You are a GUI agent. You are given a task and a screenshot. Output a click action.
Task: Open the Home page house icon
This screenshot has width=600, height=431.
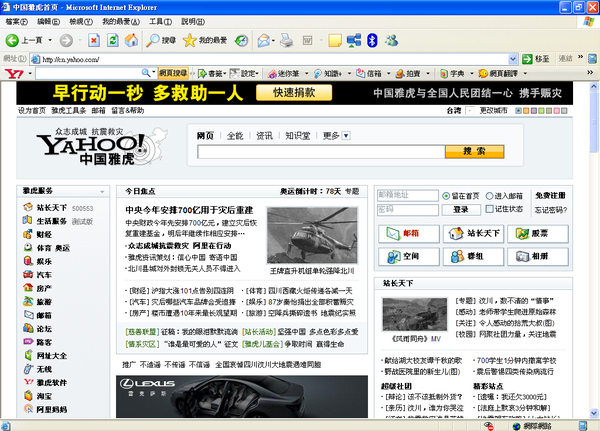131,40
